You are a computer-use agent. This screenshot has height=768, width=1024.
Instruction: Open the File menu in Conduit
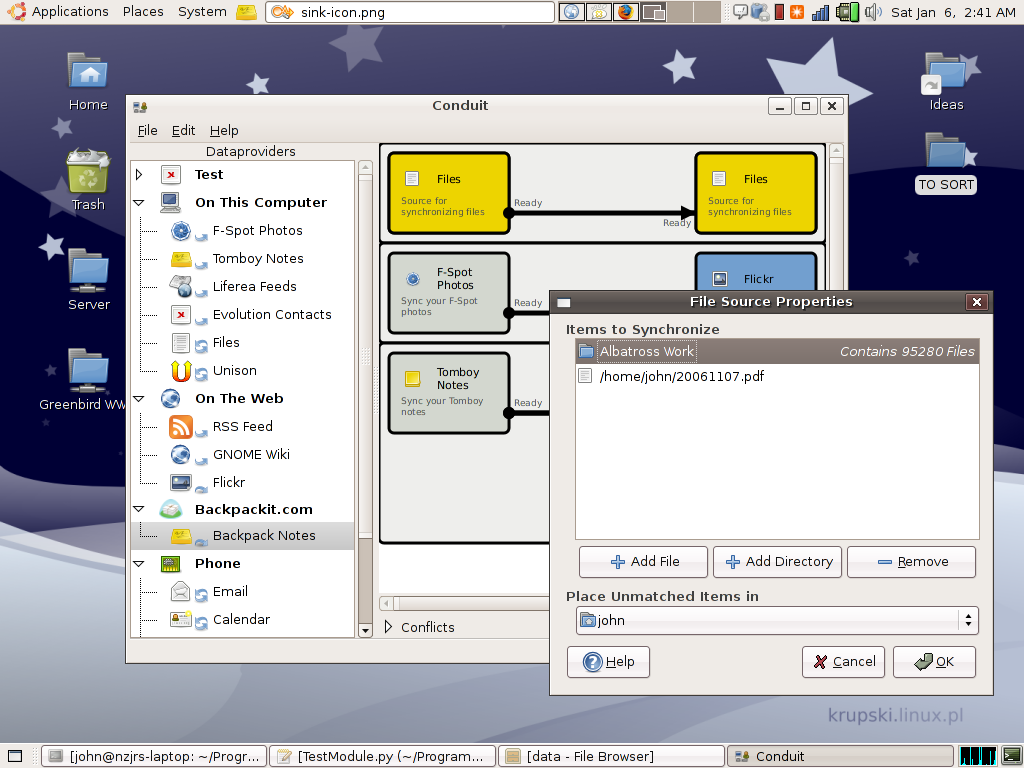click(148, 131)
